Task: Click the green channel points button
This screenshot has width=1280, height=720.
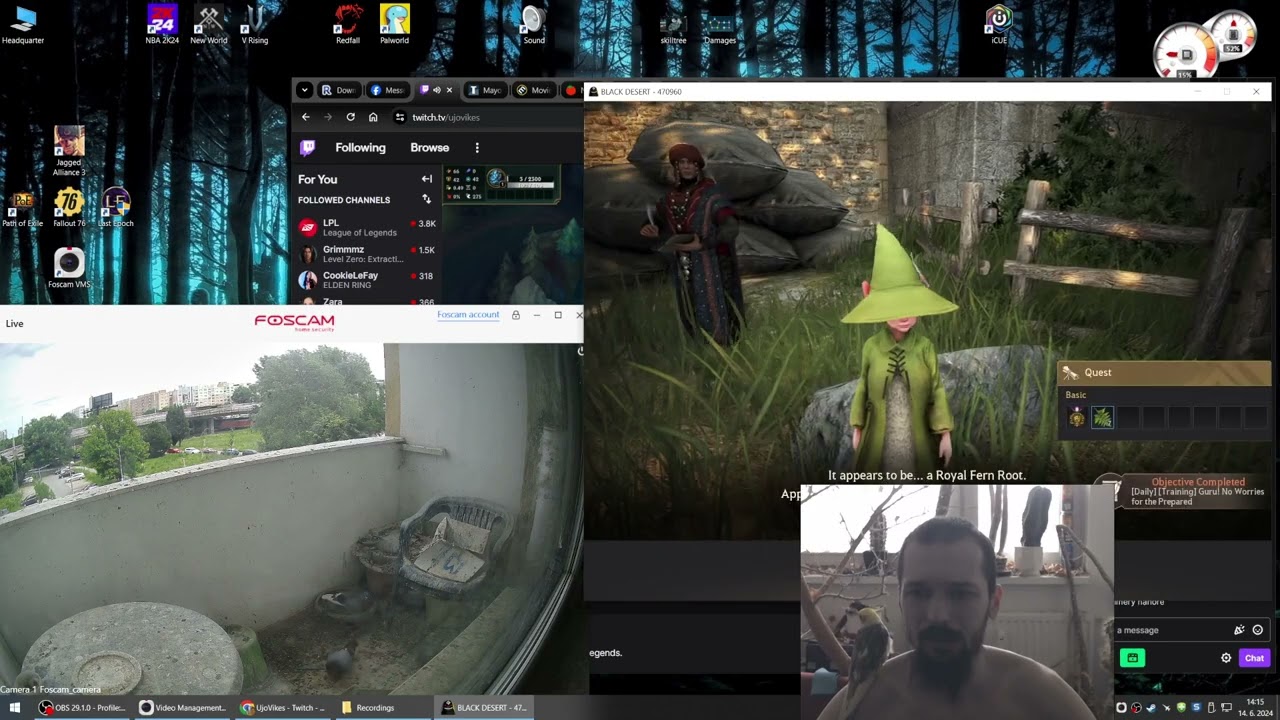Action: point(1132,658)
